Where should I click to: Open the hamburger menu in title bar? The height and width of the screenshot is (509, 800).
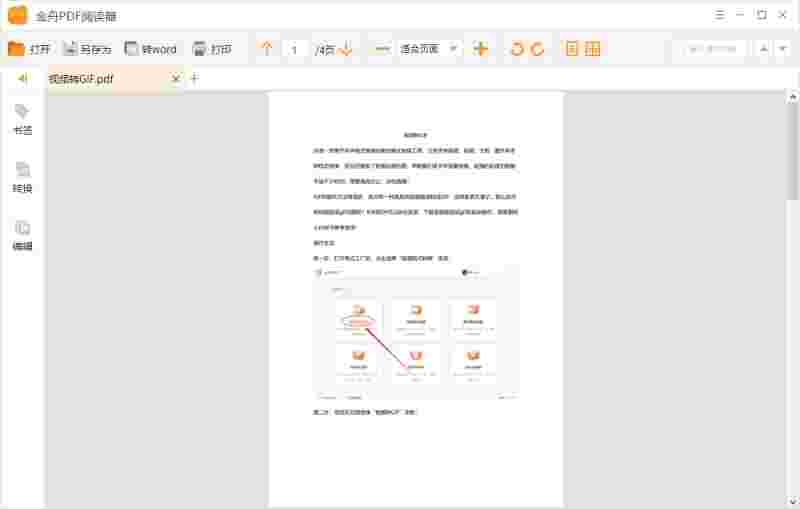click(719, 15)
